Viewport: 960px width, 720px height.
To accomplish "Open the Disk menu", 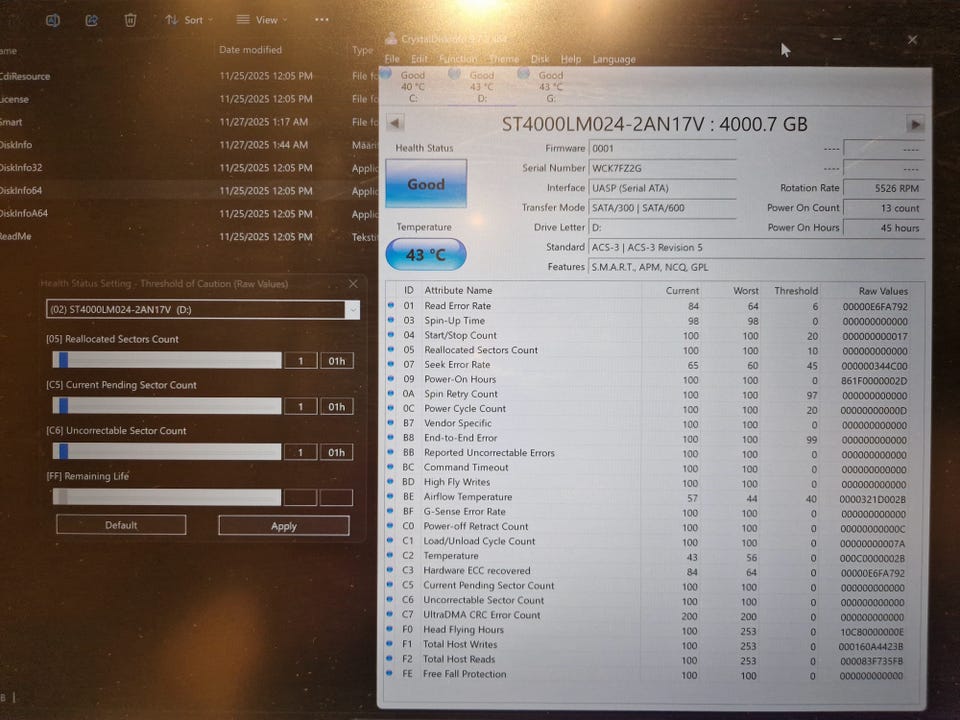I will pos(539,59).
